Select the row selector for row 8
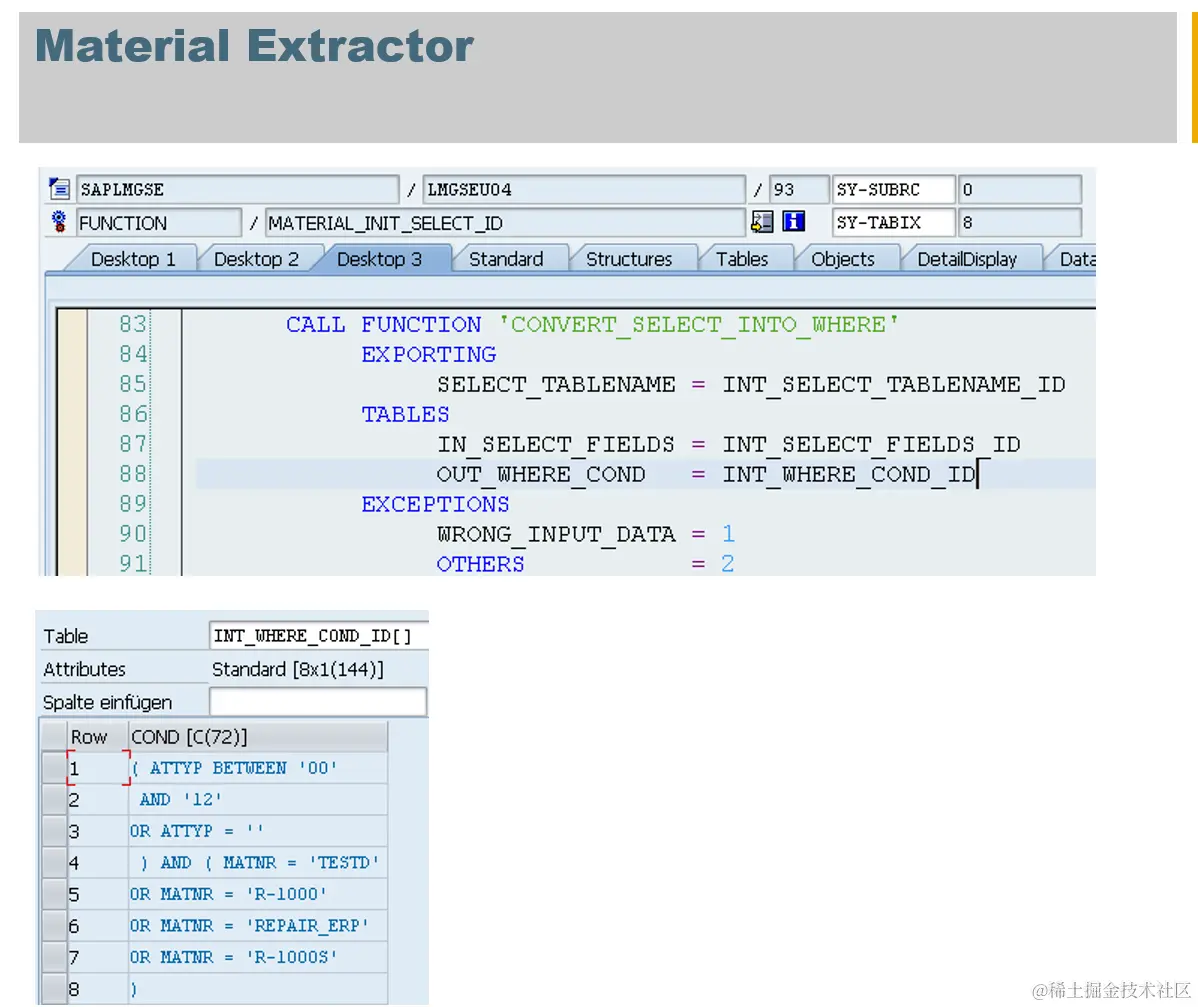1198x1007 pixels. [53, 989]
